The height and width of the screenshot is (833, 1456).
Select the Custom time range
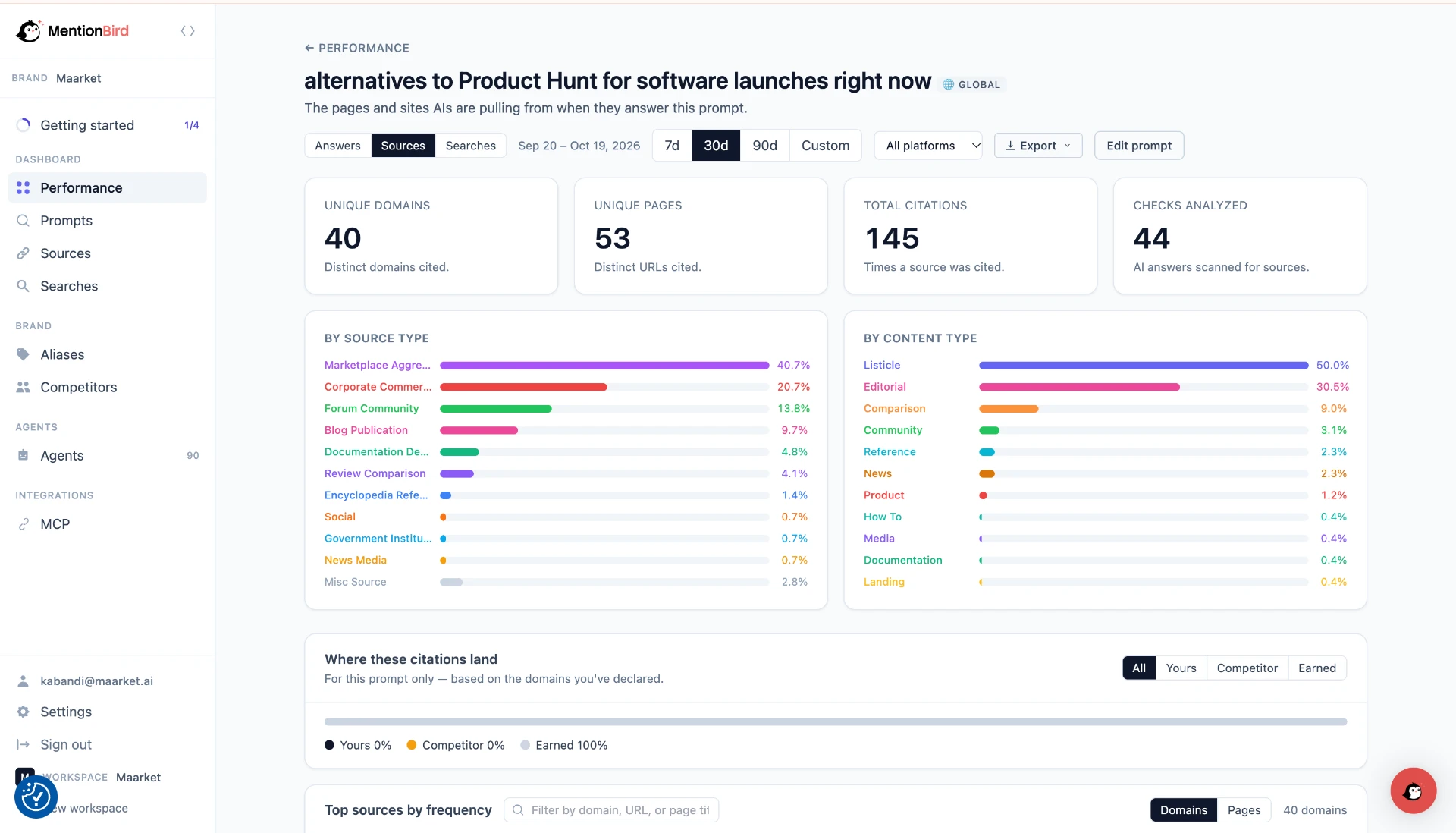tap(825, 146)
